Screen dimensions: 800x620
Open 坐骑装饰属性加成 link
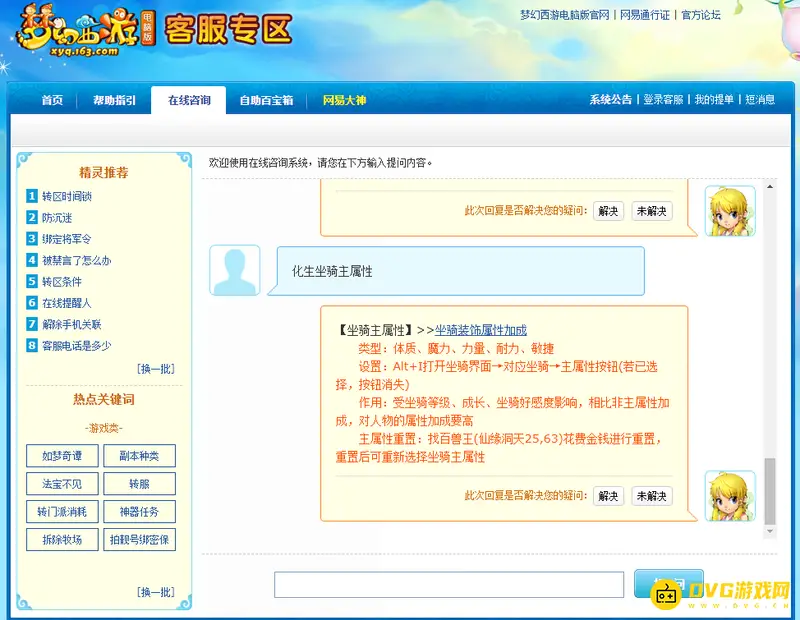click(481, 330)
